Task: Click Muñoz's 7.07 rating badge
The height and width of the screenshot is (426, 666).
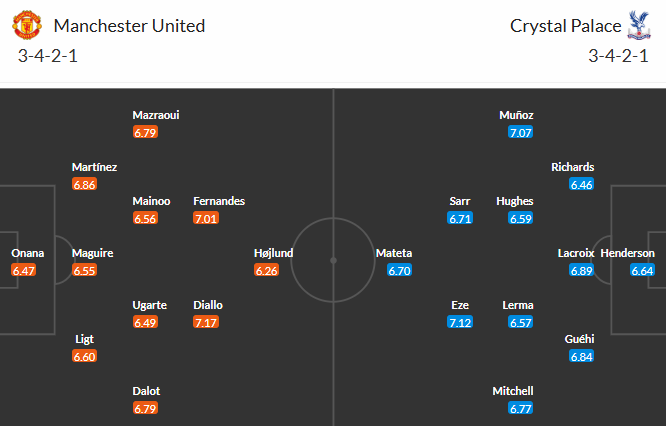Action: [x=520, y=132]
